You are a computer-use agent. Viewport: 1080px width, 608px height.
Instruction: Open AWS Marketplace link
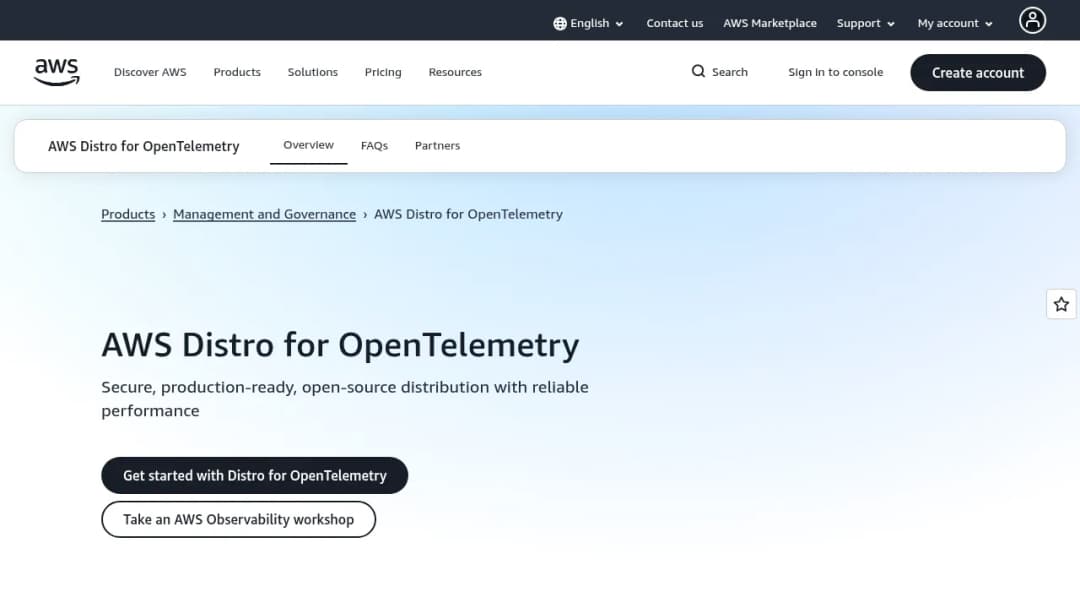(x=769, y=23)
